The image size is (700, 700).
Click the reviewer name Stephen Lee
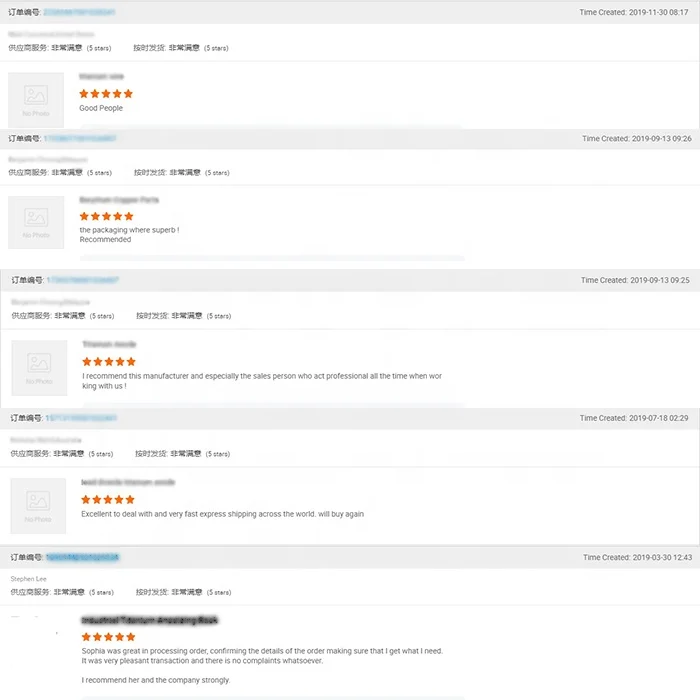(x=29, y=579)
